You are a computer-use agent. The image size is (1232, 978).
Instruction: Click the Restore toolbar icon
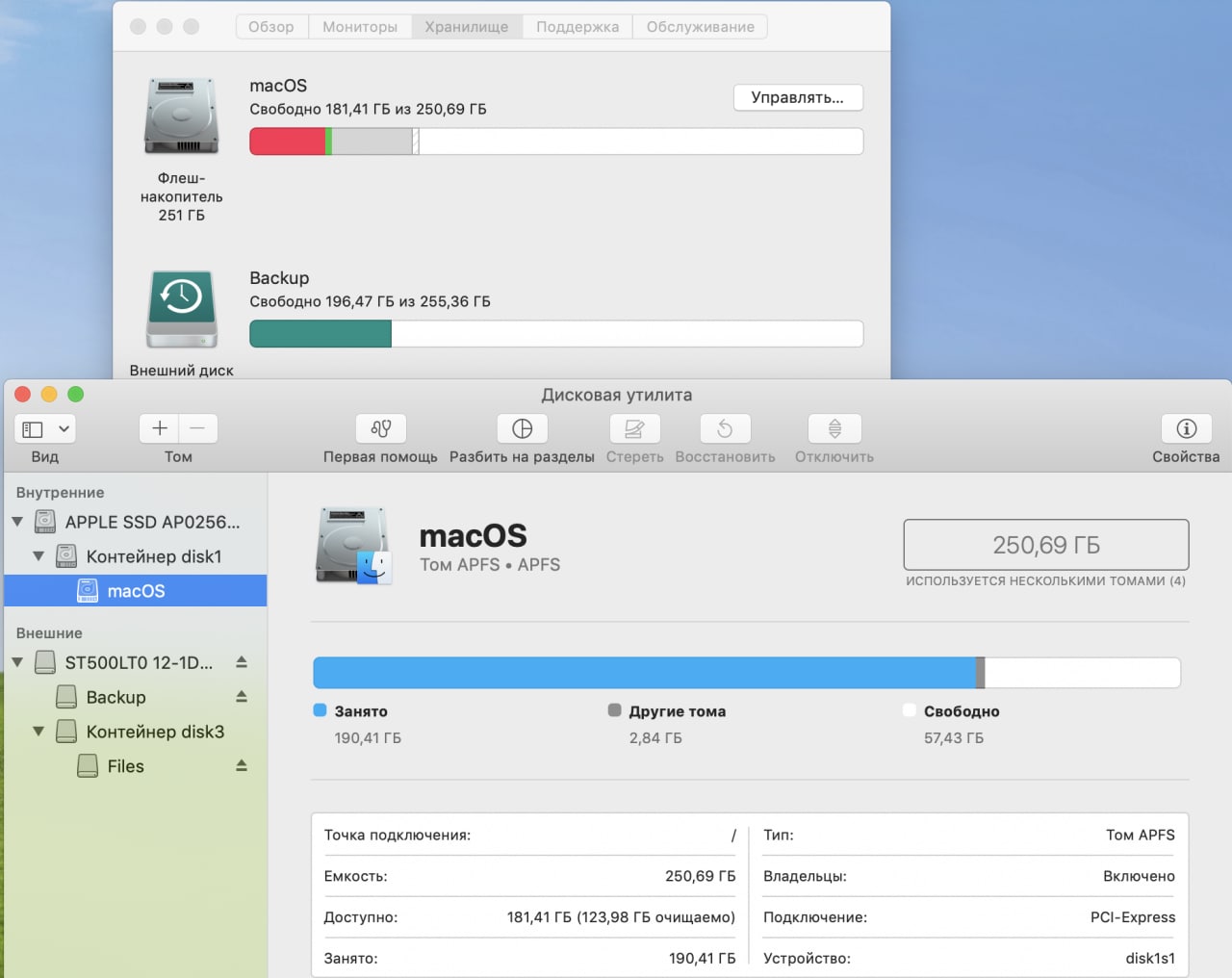(x=725, y=428)
